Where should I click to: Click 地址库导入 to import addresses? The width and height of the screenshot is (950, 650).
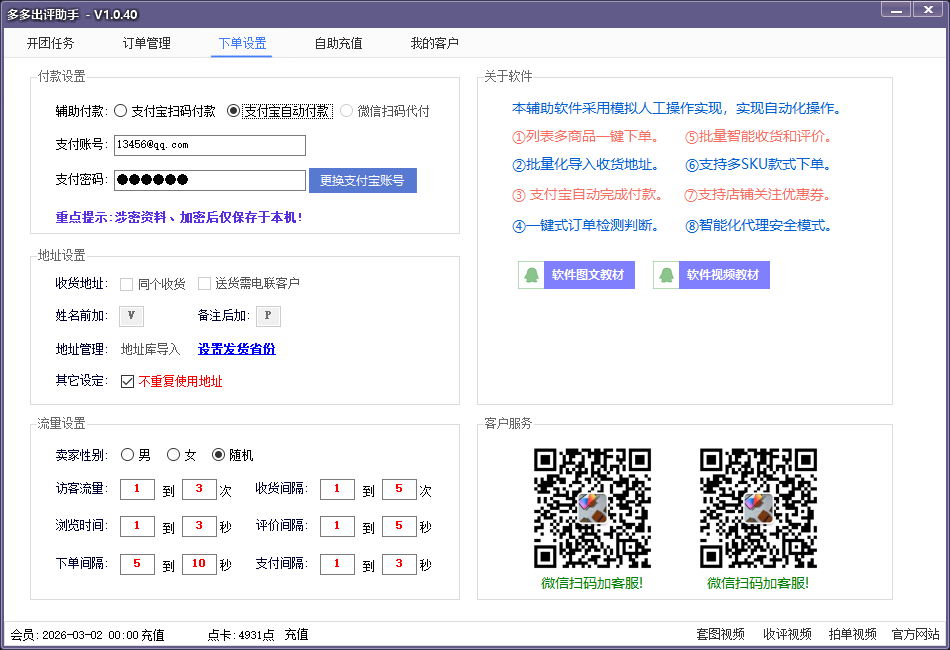pos(150,349)
